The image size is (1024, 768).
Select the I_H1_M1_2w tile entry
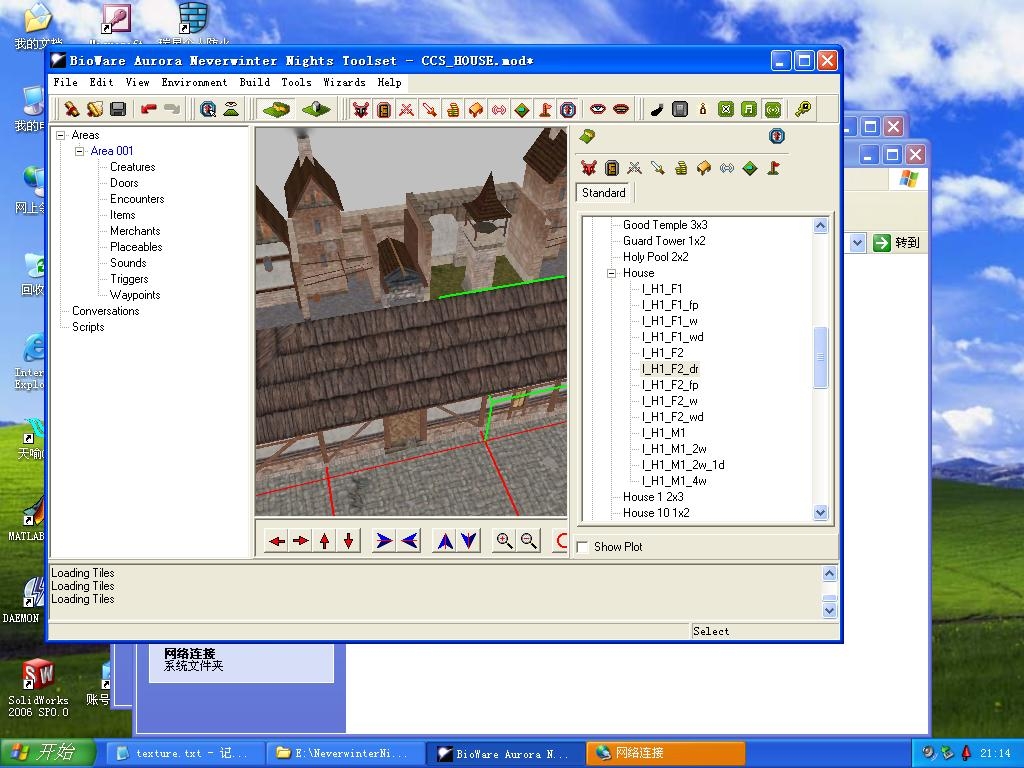click(x=674, y=449)
